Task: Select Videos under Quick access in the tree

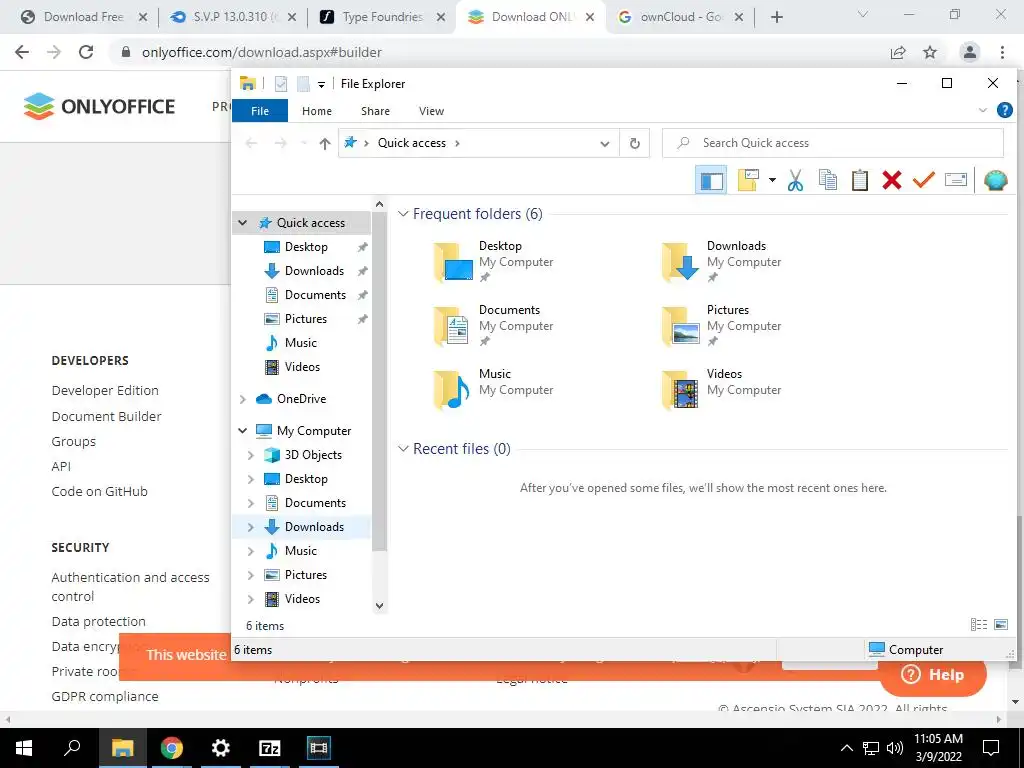Action: 301,367
